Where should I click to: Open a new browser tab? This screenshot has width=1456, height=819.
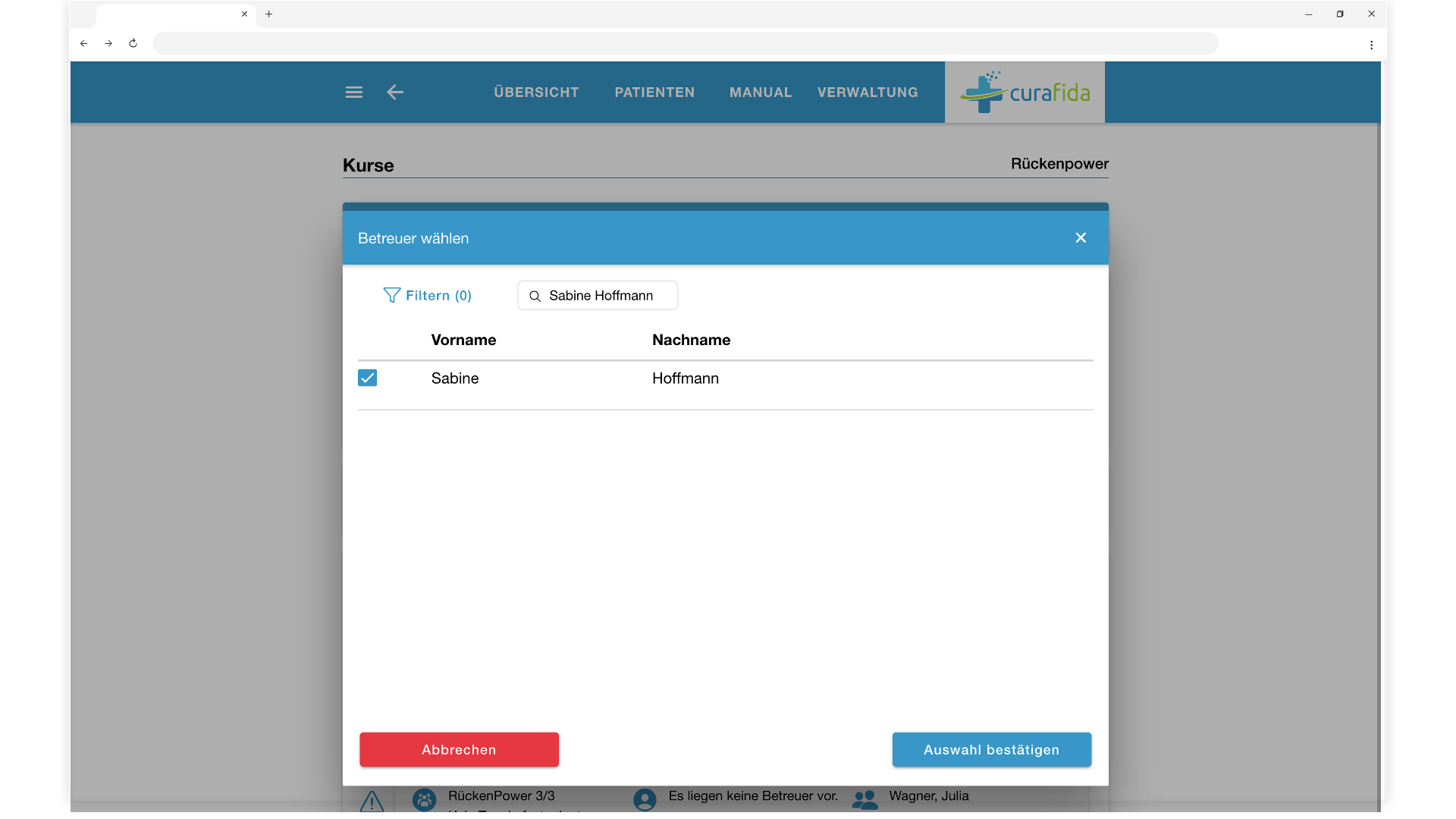point(268,14)
